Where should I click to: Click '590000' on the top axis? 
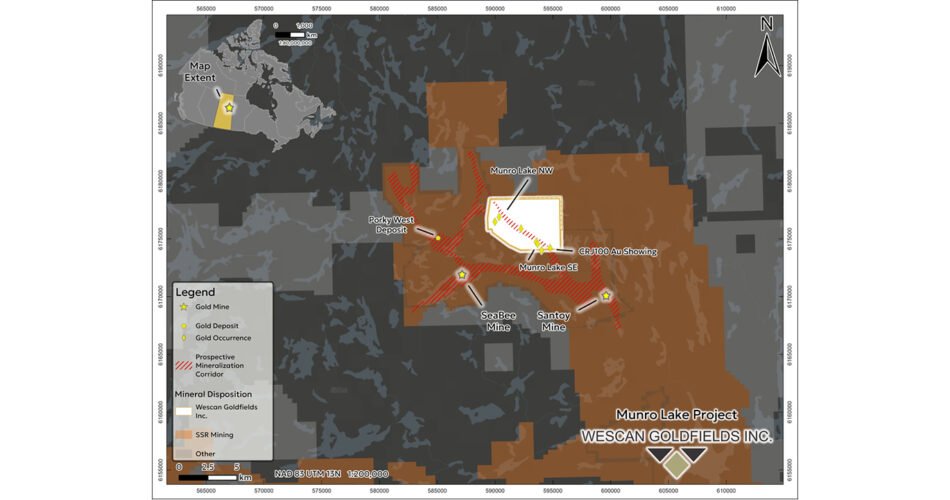495,8
